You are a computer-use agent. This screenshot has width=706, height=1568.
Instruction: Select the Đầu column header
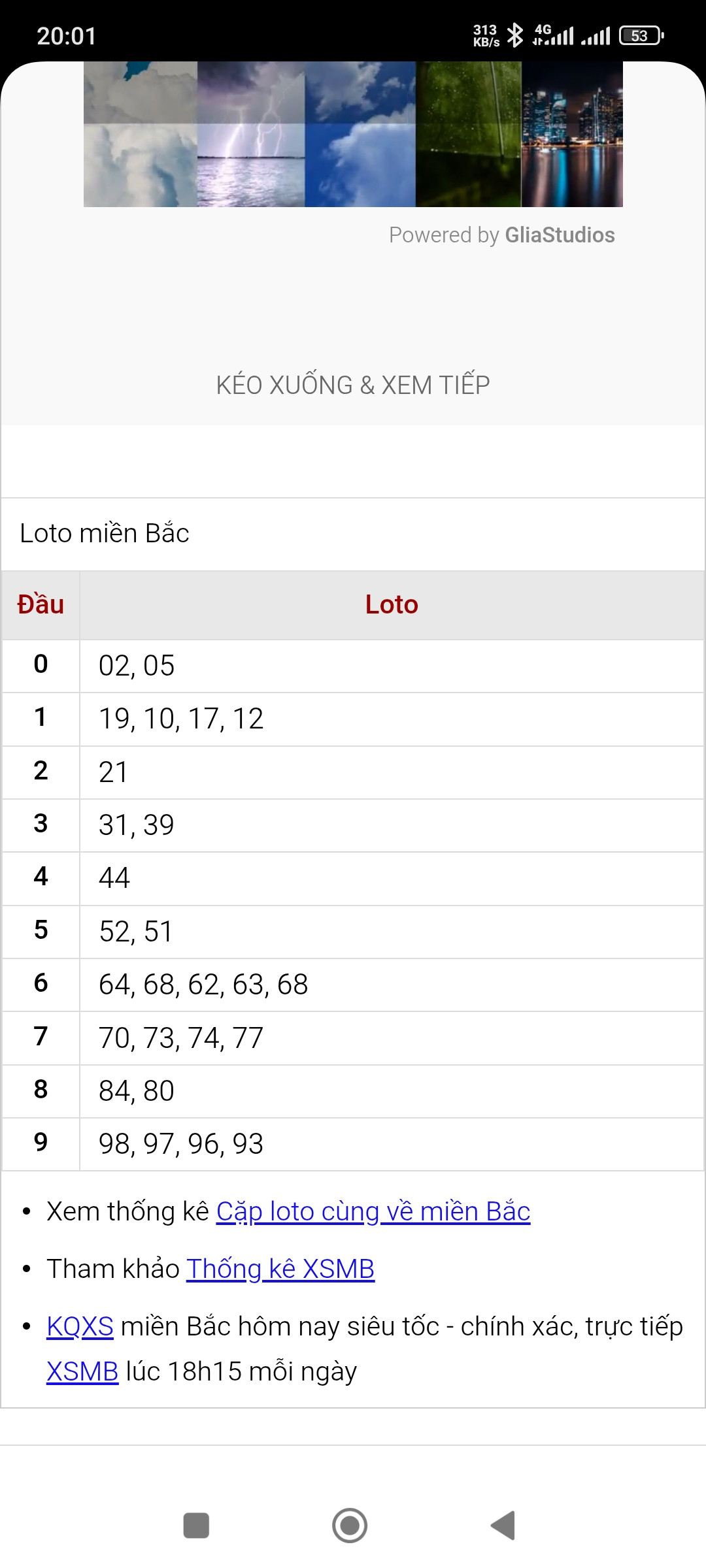tap(41, 605)
